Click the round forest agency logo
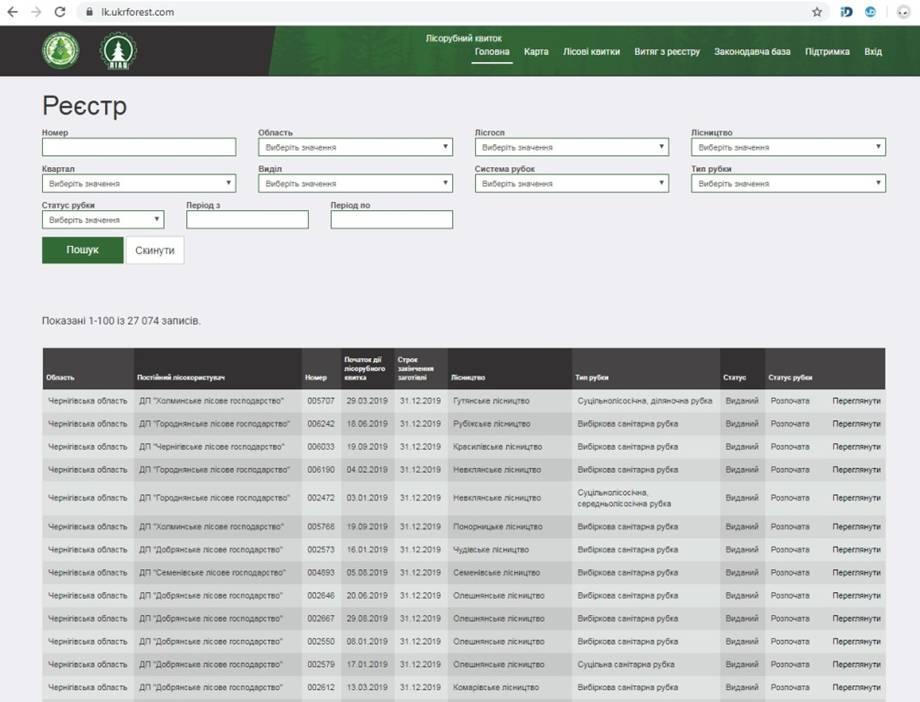Viewport: 920px width, 702px height. click(60, 51)
